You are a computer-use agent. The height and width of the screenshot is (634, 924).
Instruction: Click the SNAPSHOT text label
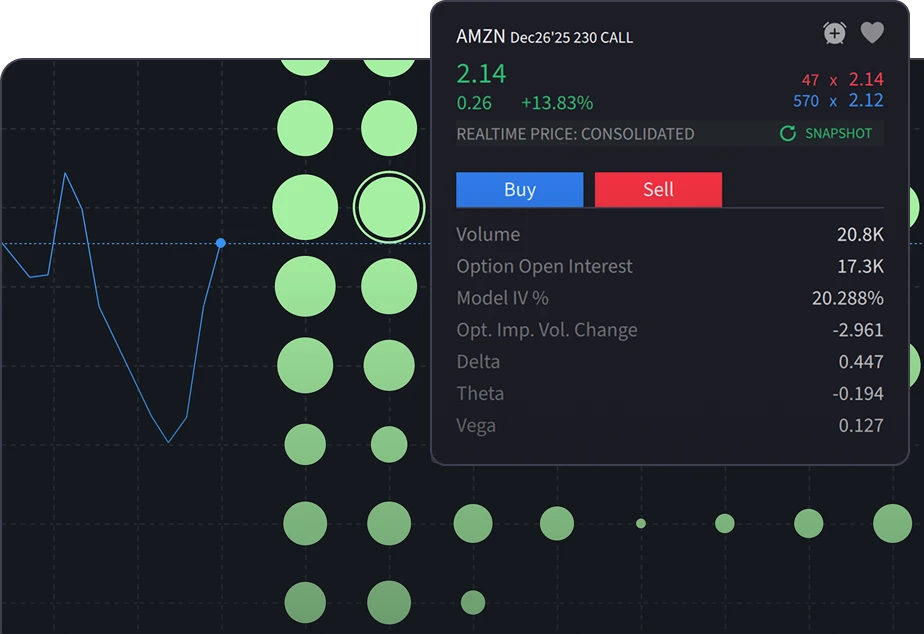tap(838, 133)
